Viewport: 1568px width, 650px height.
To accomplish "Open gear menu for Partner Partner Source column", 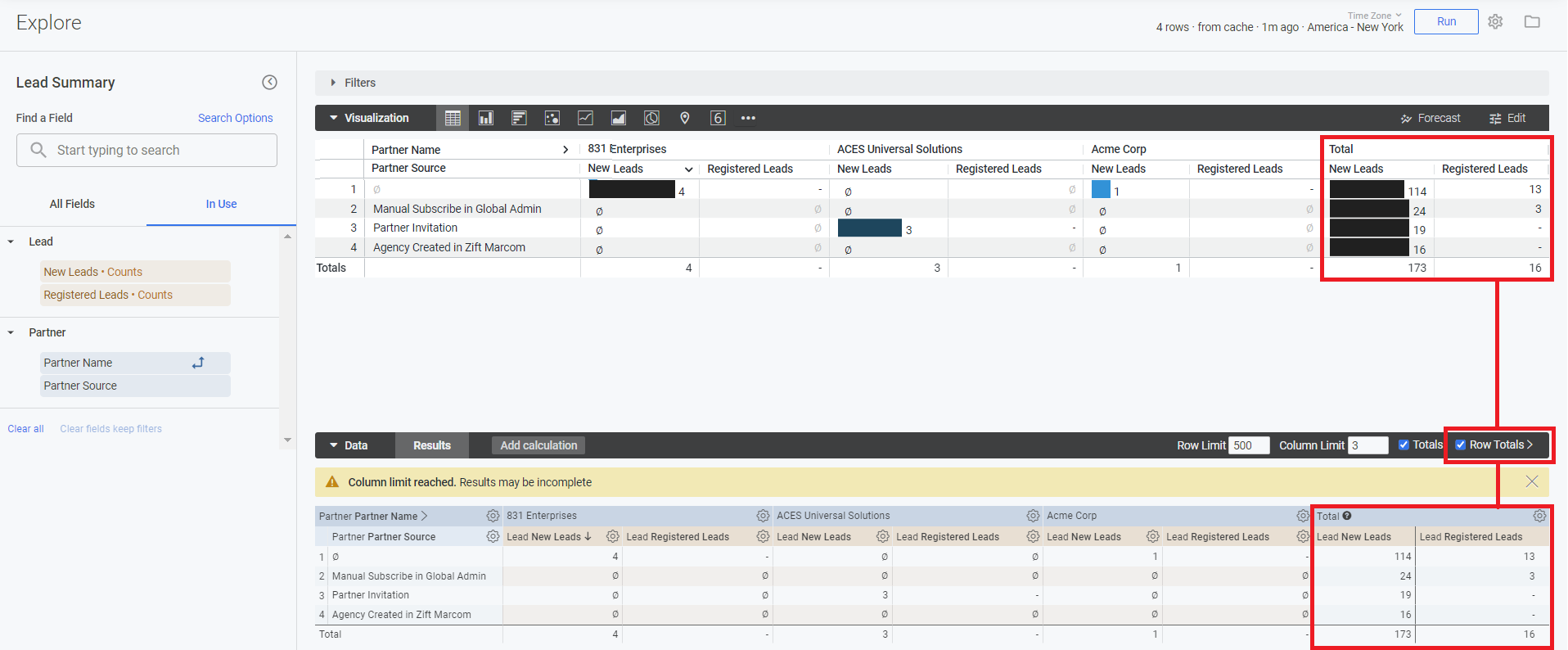I will click(493, 536).
